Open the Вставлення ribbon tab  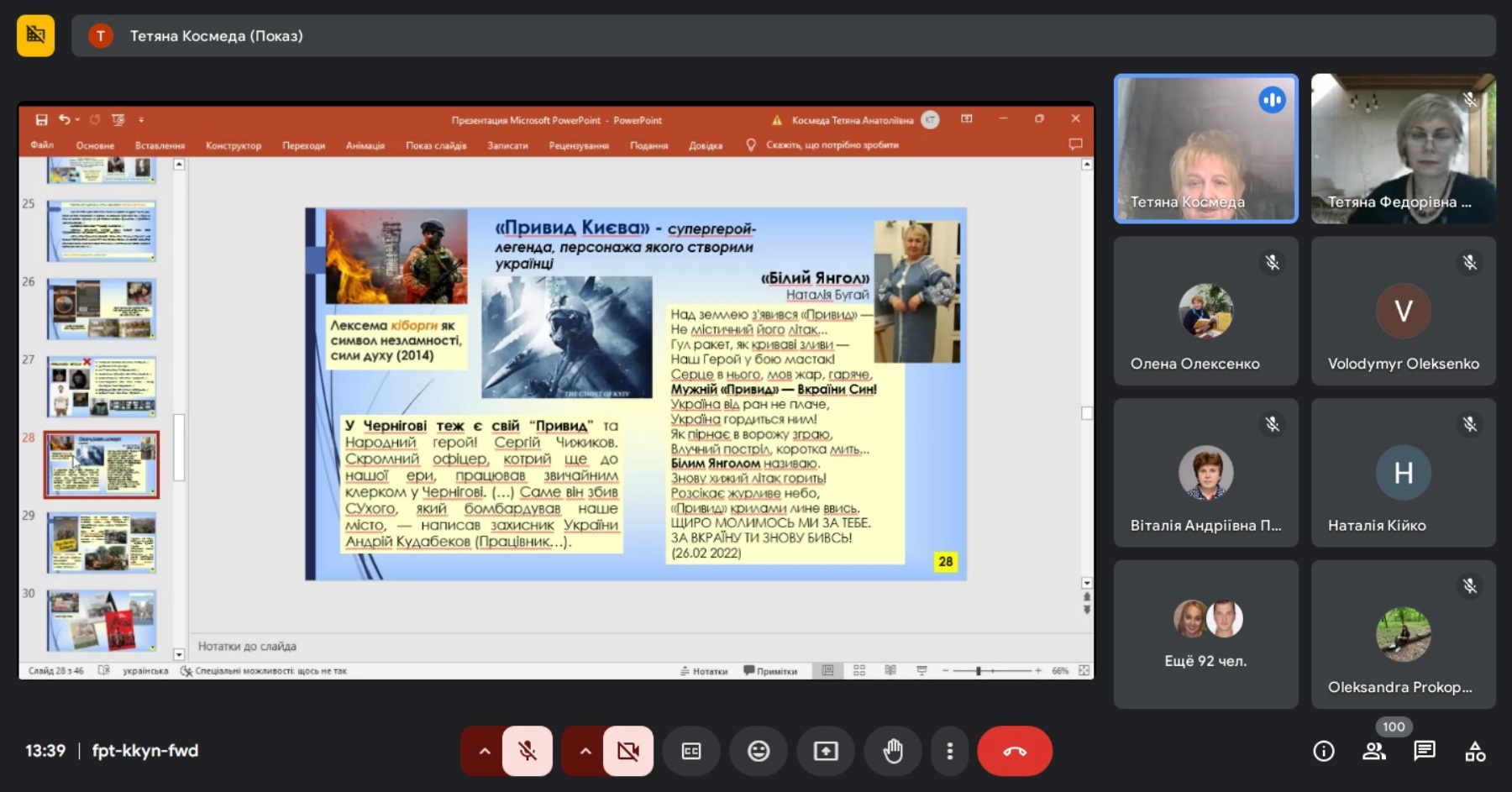pyautogui.click(x=160, y=145)
